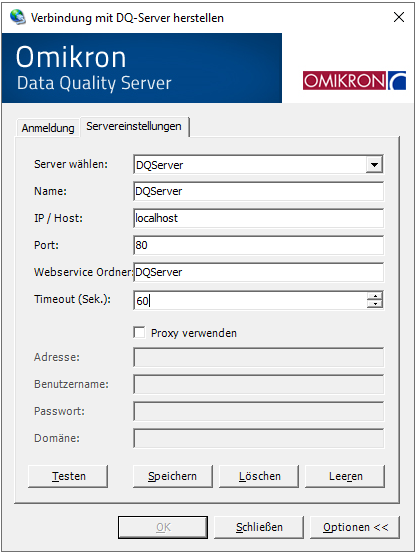Collapse options with Optionen <<
This screenshot has height=555, width=419.
pos(355,527)
